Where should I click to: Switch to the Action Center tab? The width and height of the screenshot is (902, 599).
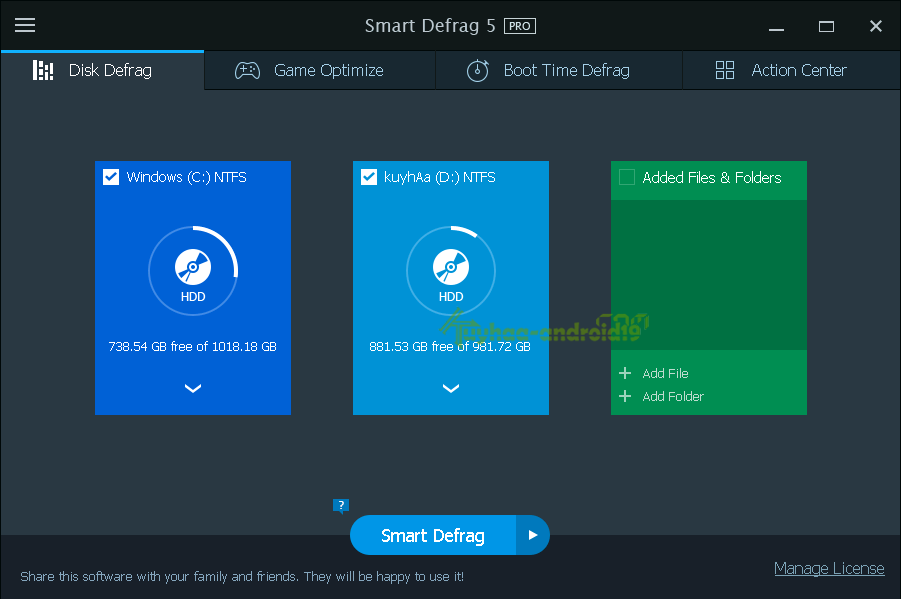click(792, 70)
